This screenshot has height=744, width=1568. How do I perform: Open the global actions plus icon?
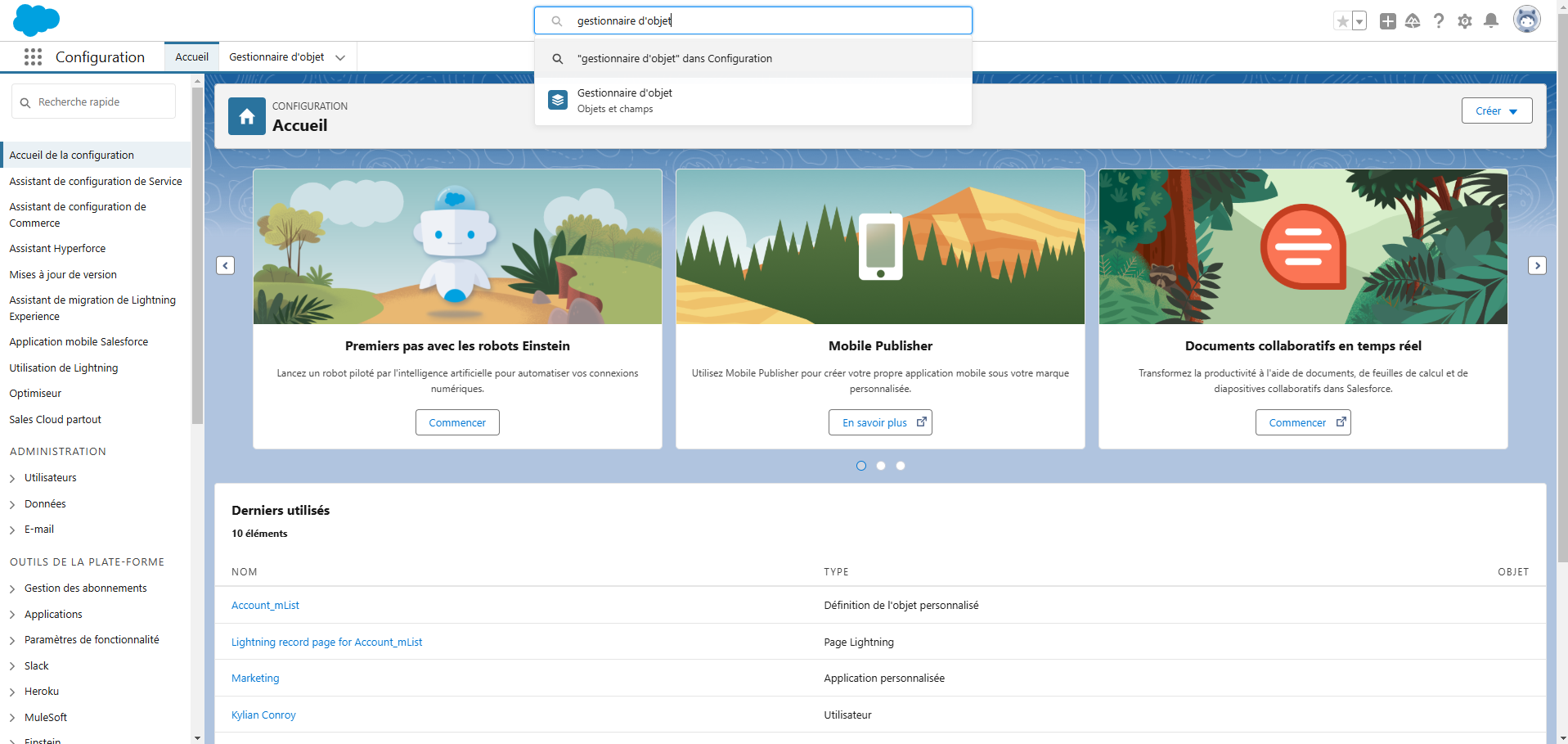(x=1387, y=21)
